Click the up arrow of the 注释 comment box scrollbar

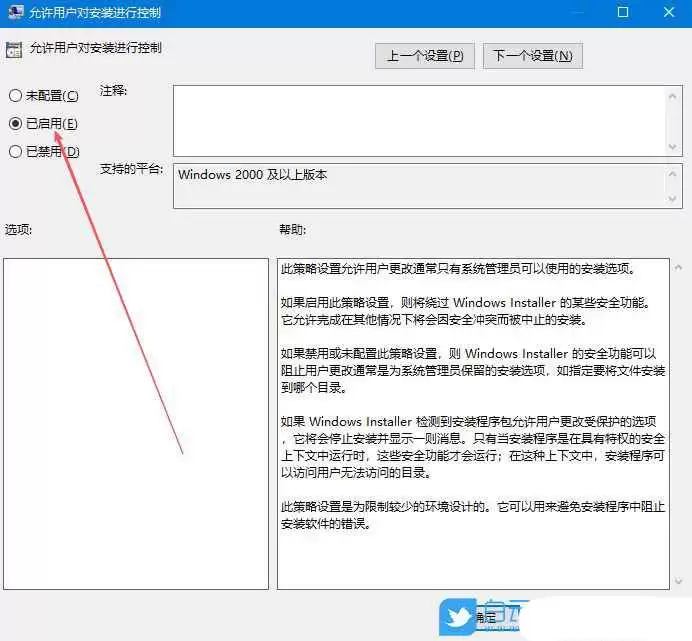coord(673,96)
